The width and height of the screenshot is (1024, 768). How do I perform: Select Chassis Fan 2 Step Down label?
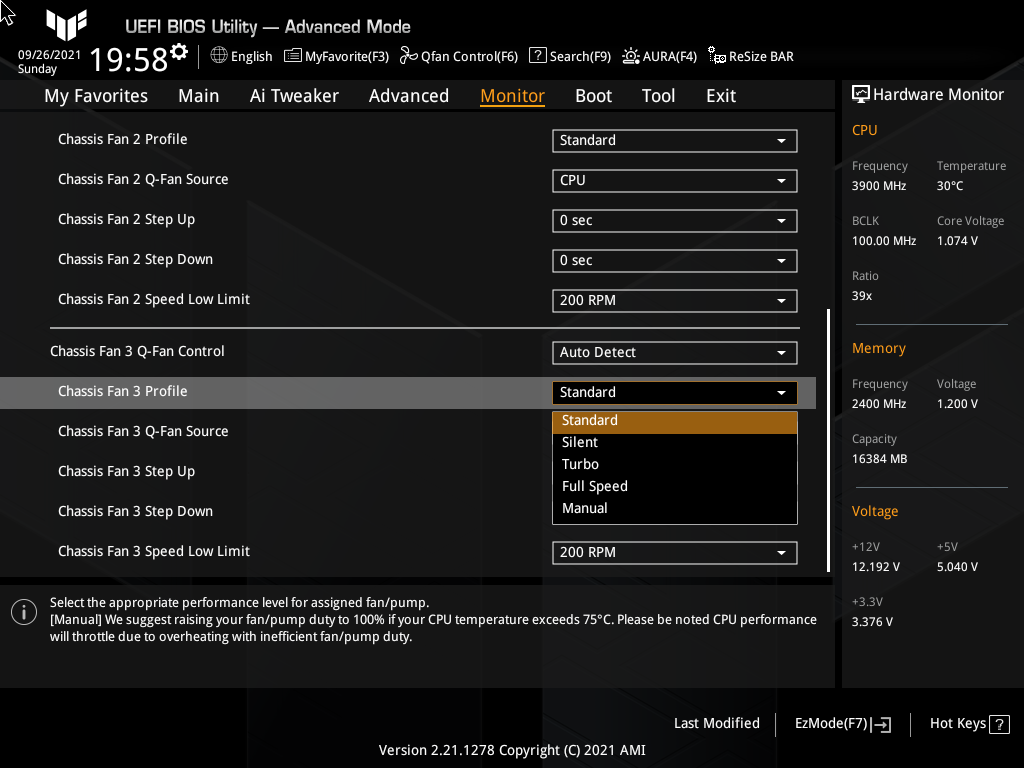point(135,260)
